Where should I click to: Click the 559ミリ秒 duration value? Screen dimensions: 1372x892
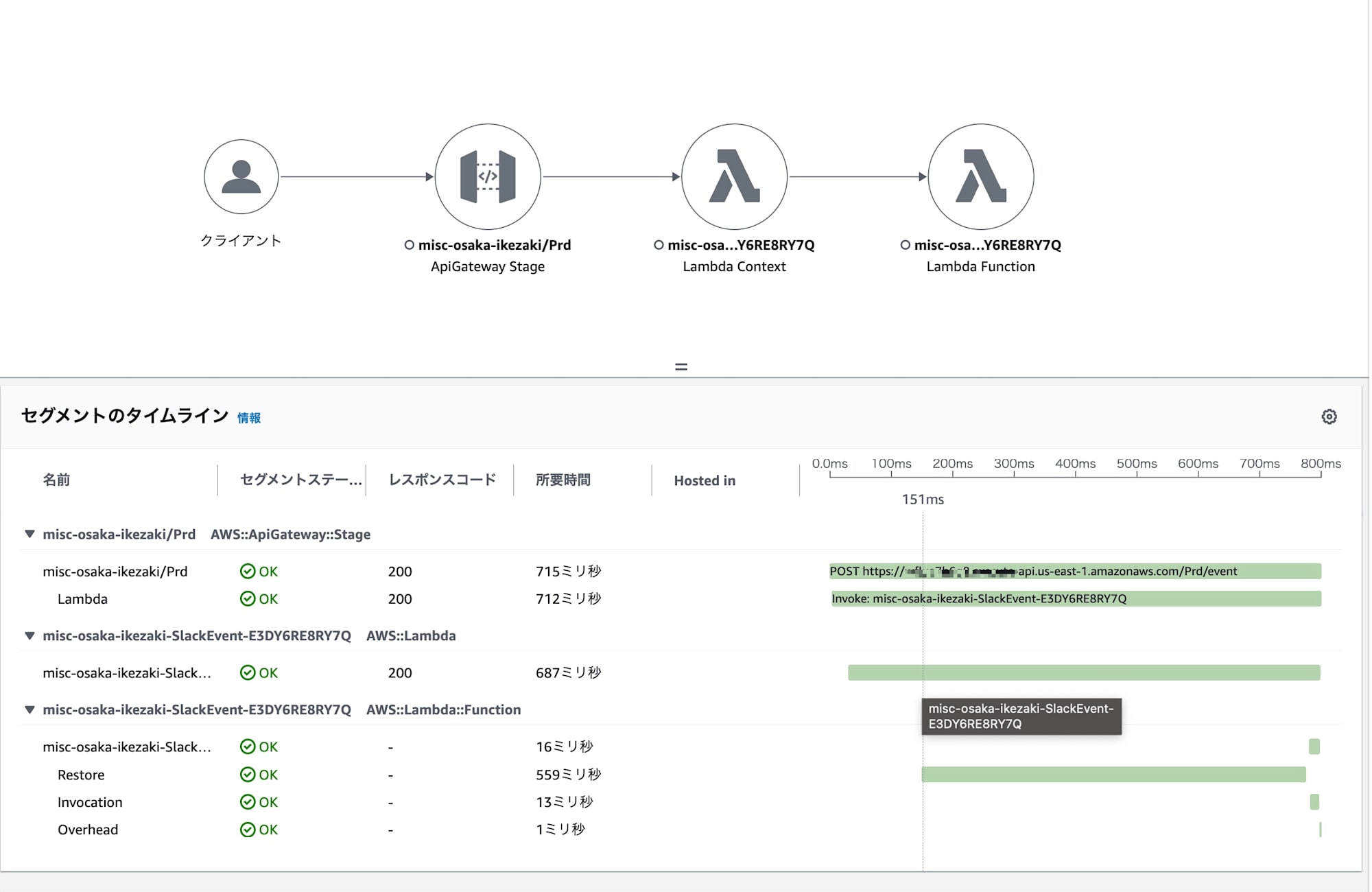[x=568, y=775]
